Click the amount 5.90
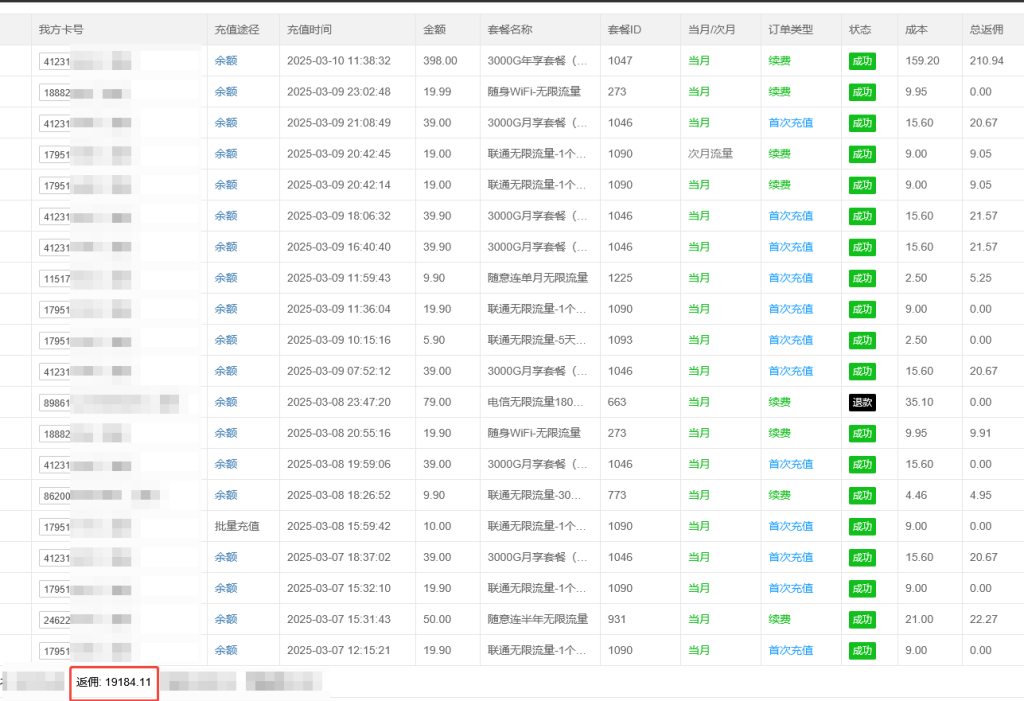 [x=434, y=340]
